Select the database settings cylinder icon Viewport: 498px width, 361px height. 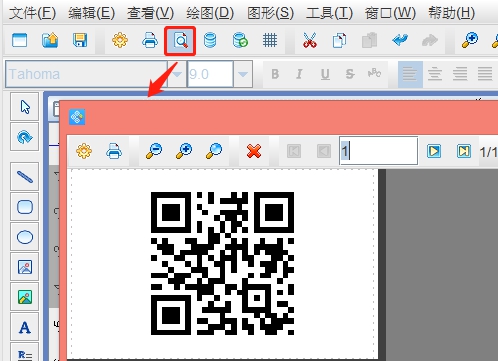[210, 41]
